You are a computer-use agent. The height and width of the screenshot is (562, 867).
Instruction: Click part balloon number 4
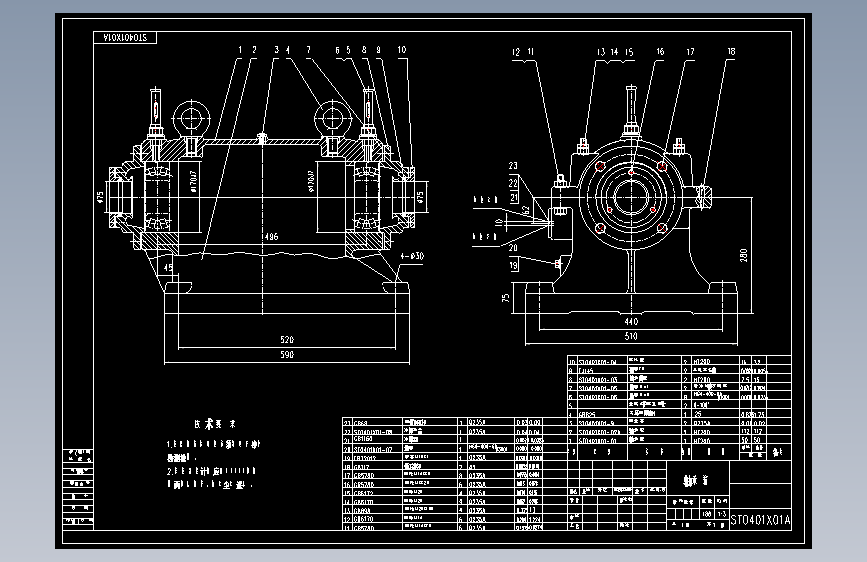[288, 50]
